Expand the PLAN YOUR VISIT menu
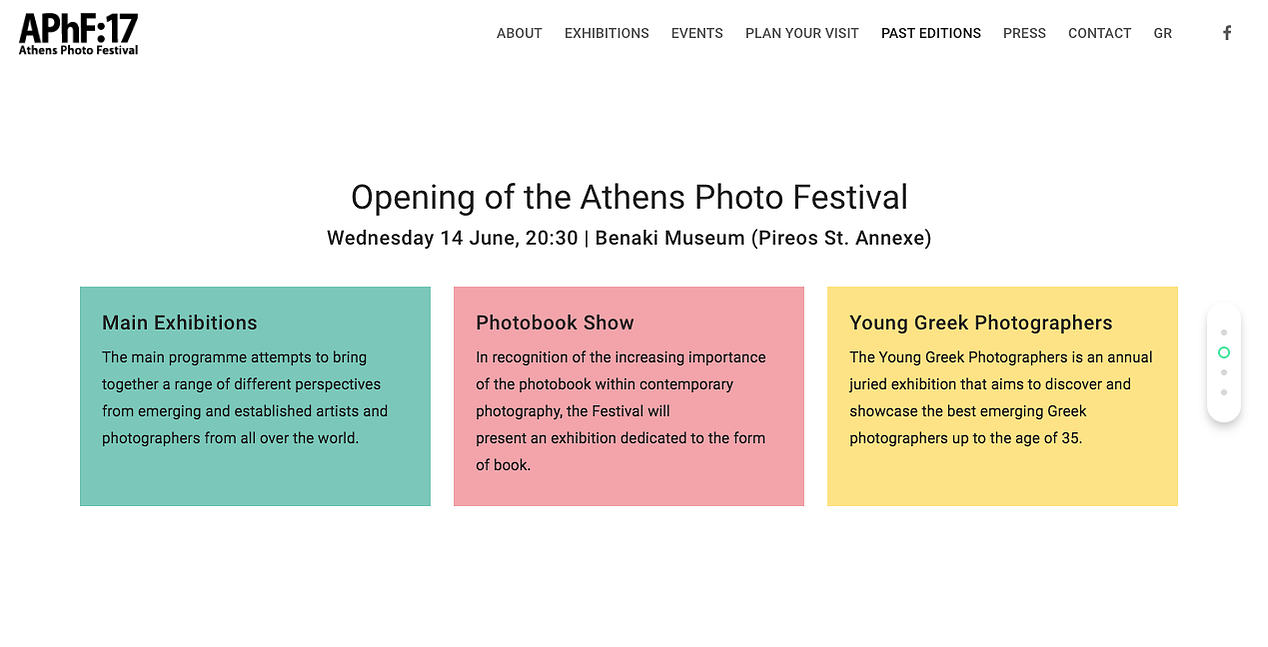Screen dimensions: 1268x647 tap(802, 33)
